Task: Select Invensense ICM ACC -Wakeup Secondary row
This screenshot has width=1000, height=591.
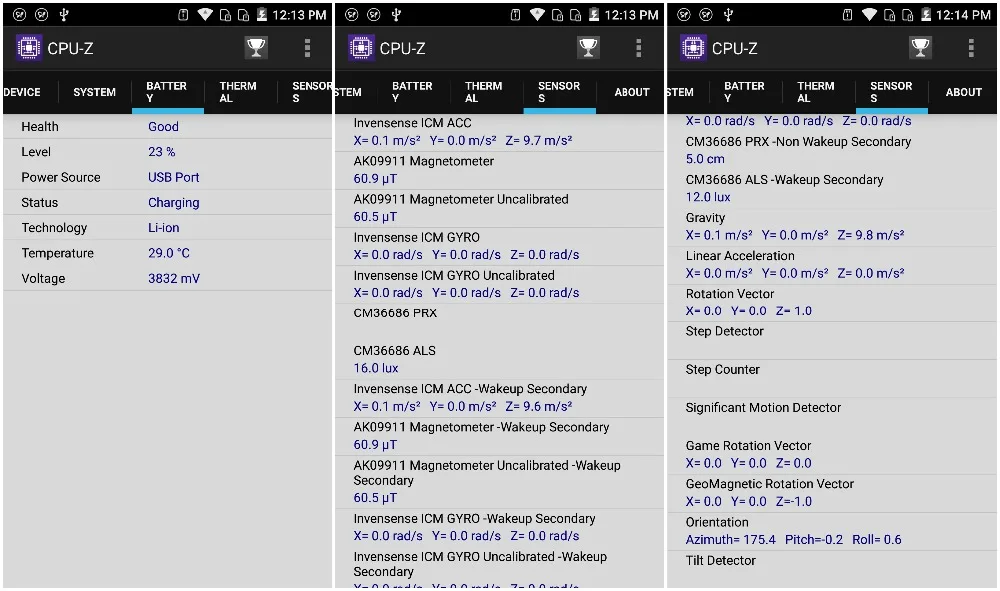Action: pyautogui.click(x=499, y=398)
